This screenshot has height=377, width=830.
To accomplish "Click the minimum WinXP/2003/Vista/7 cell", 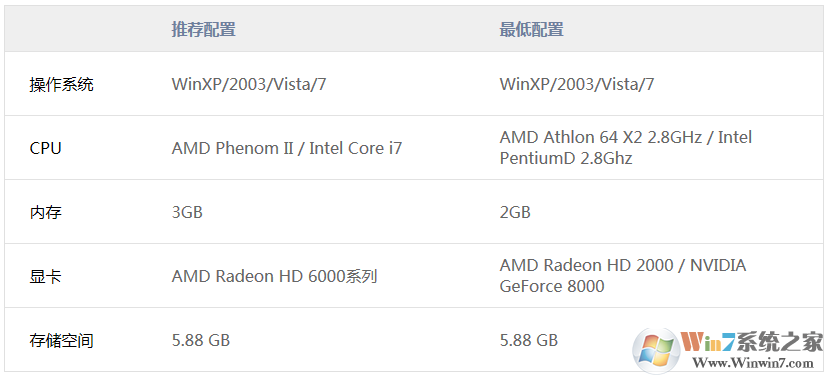I will [577, 84].
